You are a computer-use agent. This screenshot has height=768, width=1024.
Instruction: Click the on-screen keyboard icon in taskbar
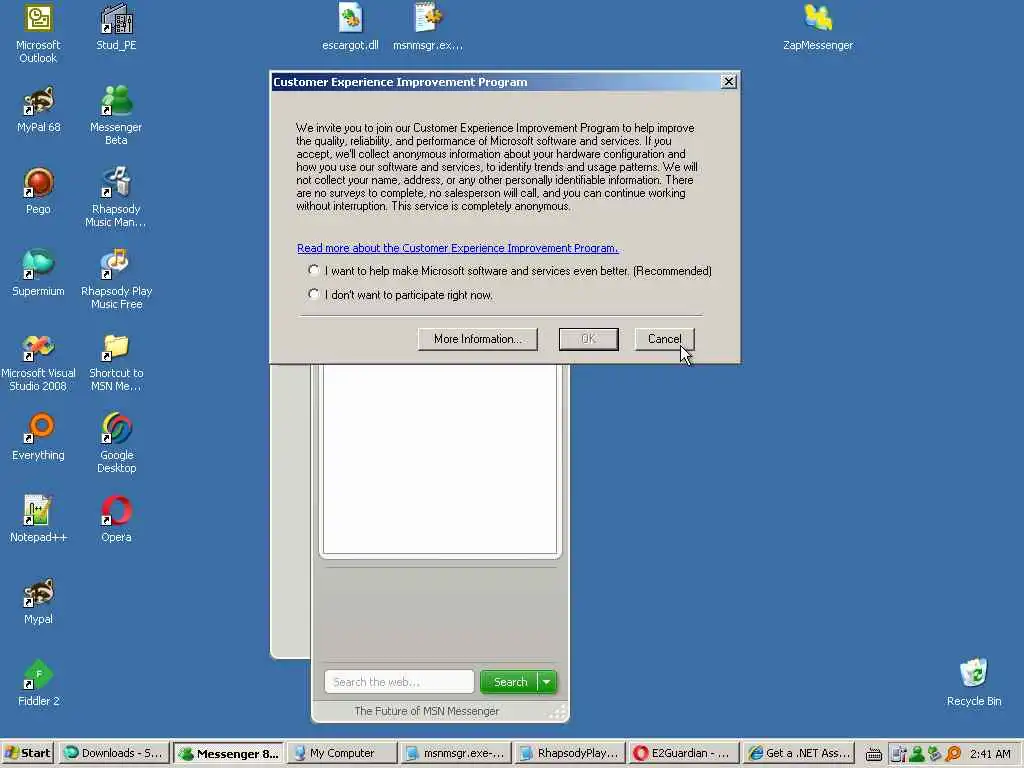tap(874, 754)
